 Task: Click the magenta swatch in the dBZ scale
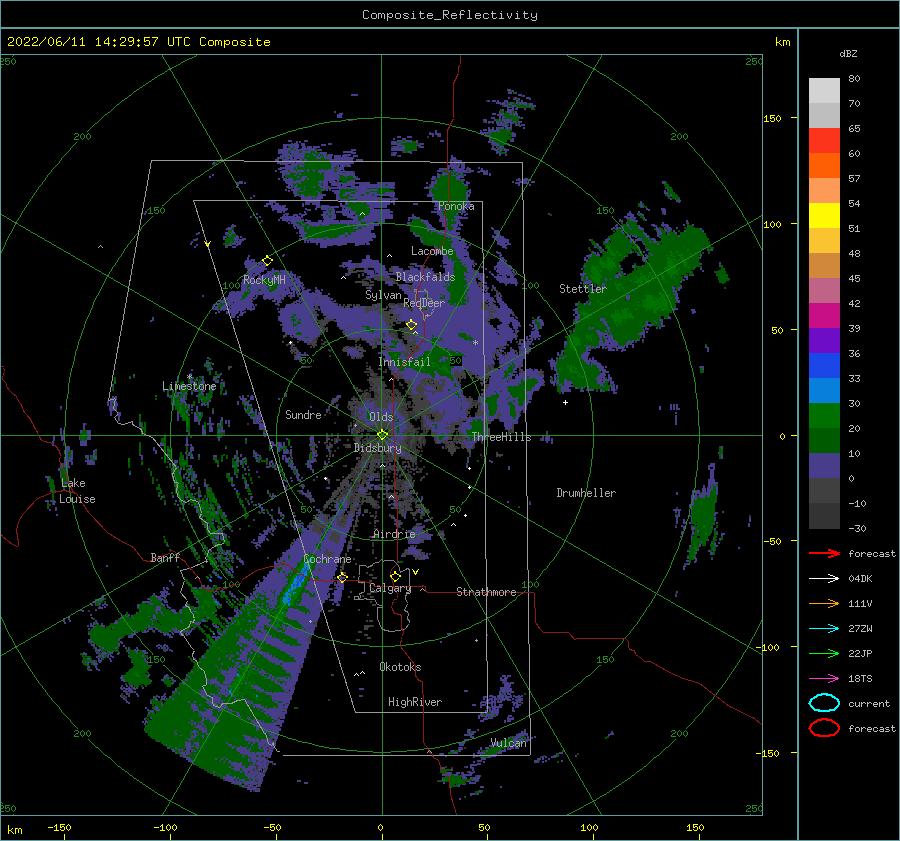point(824,316)
